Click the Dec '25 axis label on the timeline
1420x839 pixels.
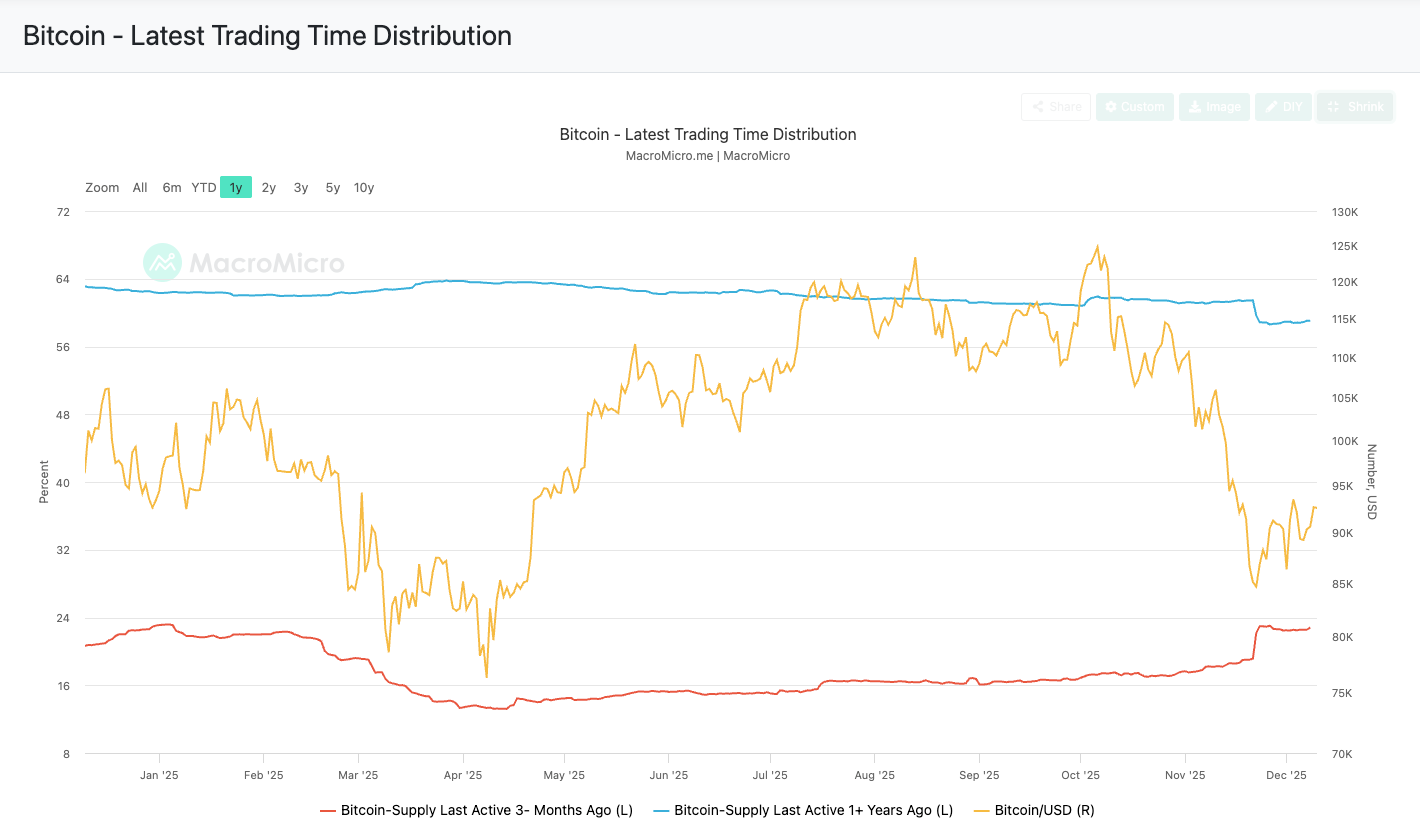pos(1287,774)
